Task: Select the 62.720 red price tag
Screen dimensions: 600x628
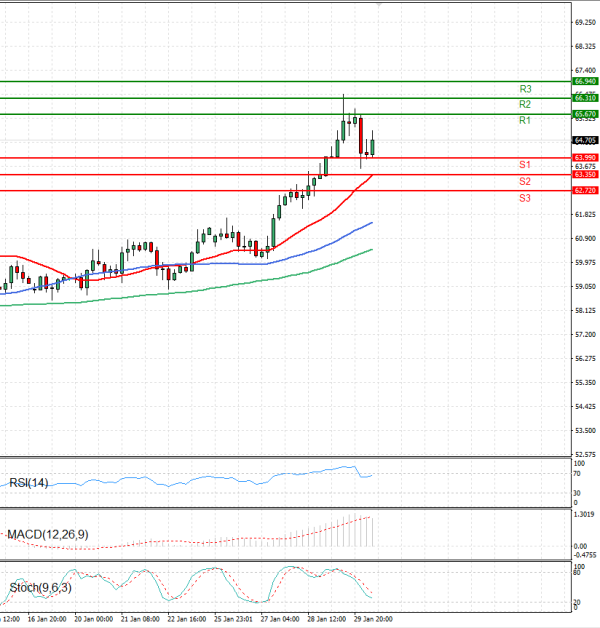Action: (x=585, y=190)
